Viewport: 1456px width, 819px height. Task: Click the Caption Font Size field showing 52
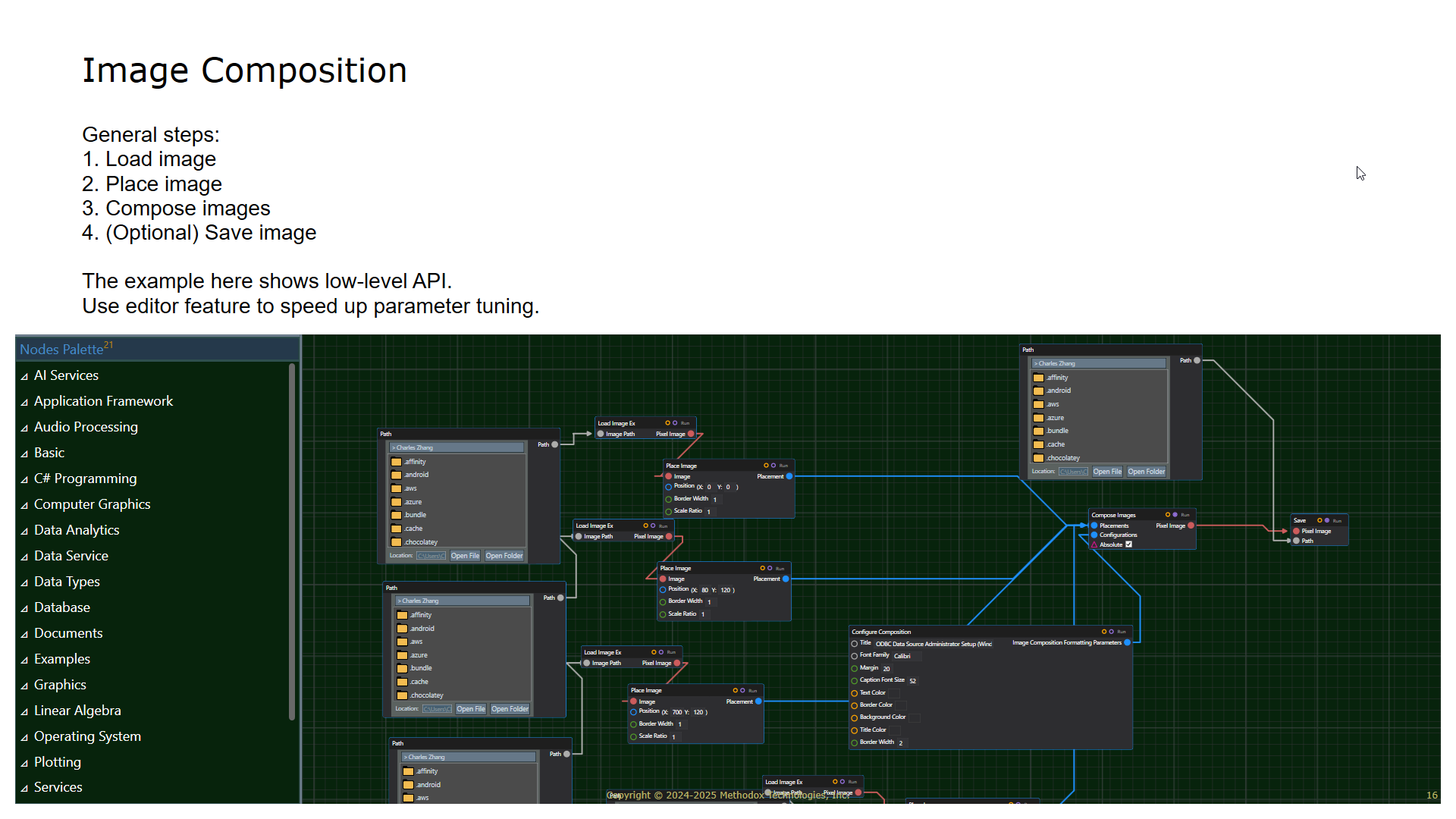(x=913, y=681)
